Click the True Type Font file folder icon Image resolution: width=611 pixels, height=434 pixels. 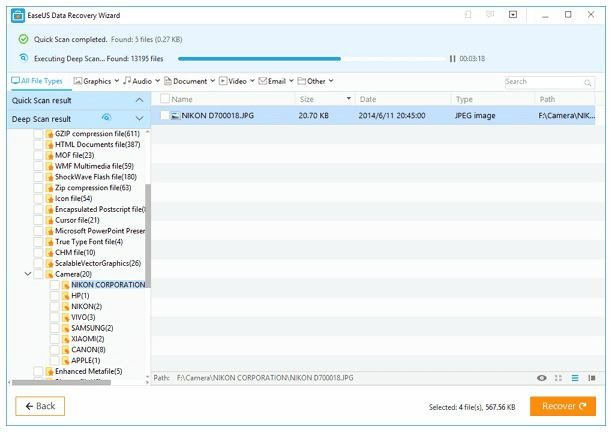[49, 242]
